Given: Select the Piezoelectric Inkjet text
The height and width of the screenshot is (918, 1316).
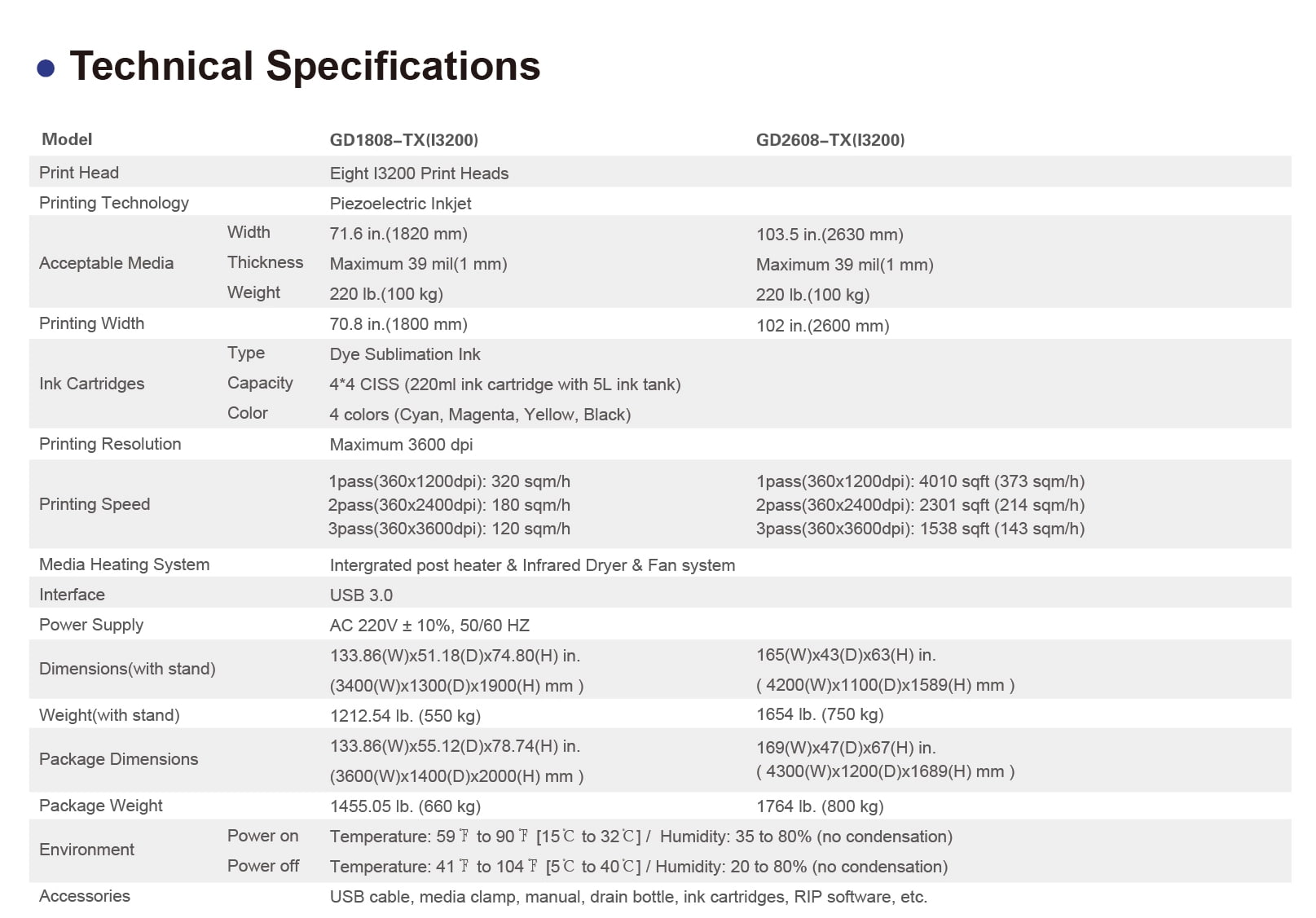Looking at the screenshot, I should [400, 204].
